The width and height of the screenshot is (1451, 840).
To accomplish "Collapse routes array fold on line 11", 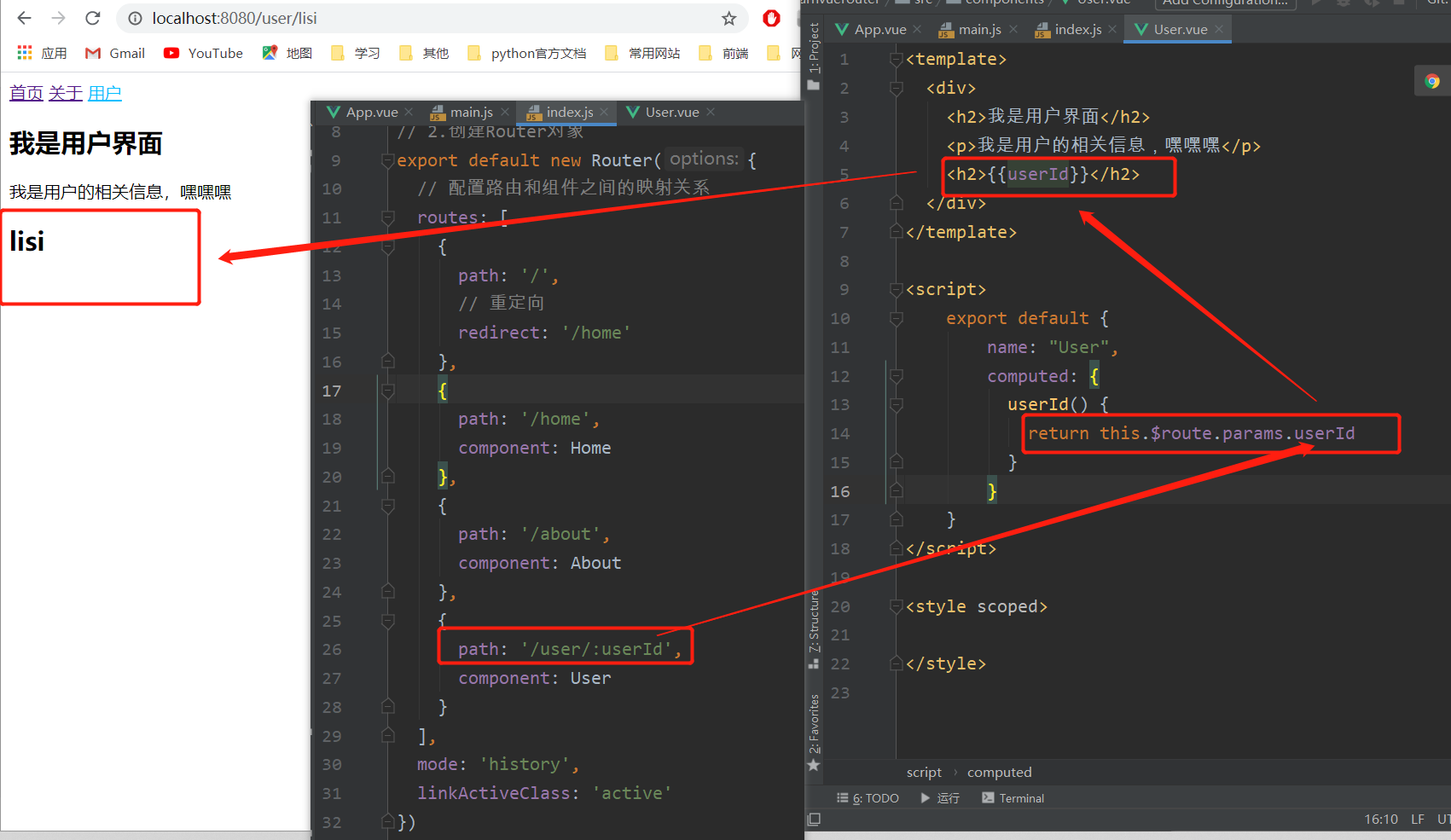I will [388, 217].
